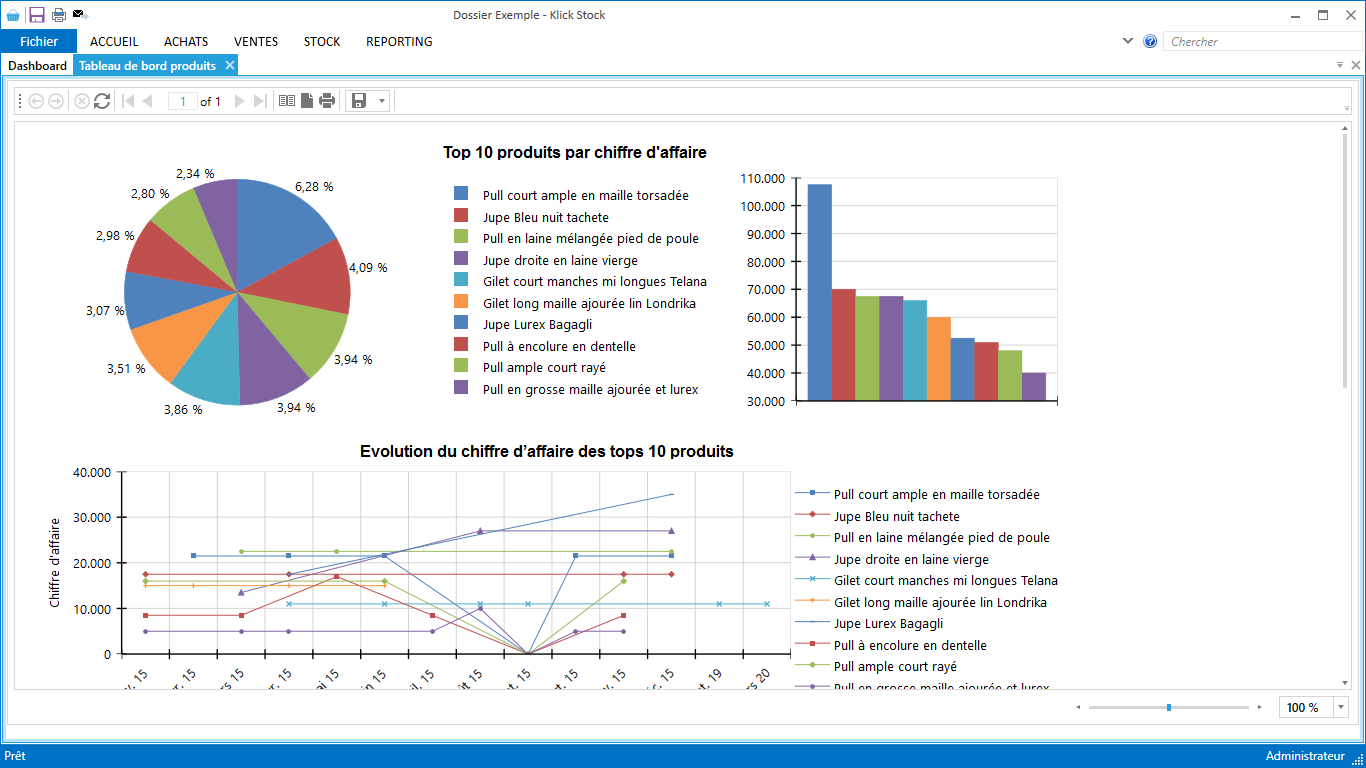Click the save icon in title bar

tap(37, 15)
